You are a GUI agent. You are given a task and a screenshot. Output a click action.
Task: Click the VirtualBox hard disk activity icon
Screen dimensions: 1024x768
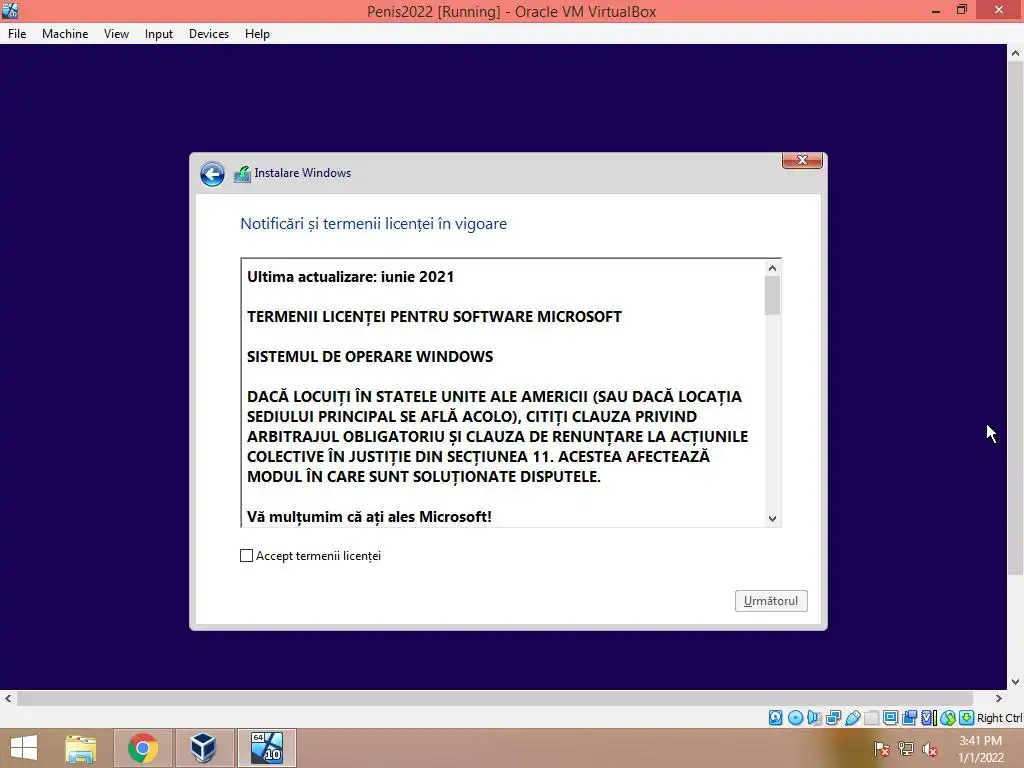(x=775, y=718)
